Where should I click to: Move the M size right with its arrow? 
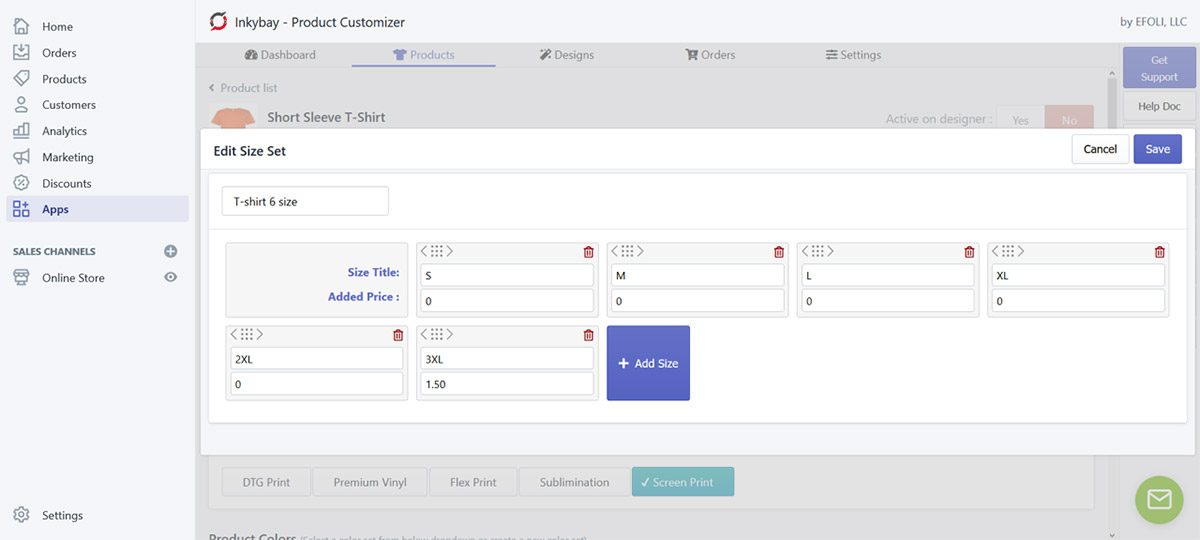click(640, 251)
